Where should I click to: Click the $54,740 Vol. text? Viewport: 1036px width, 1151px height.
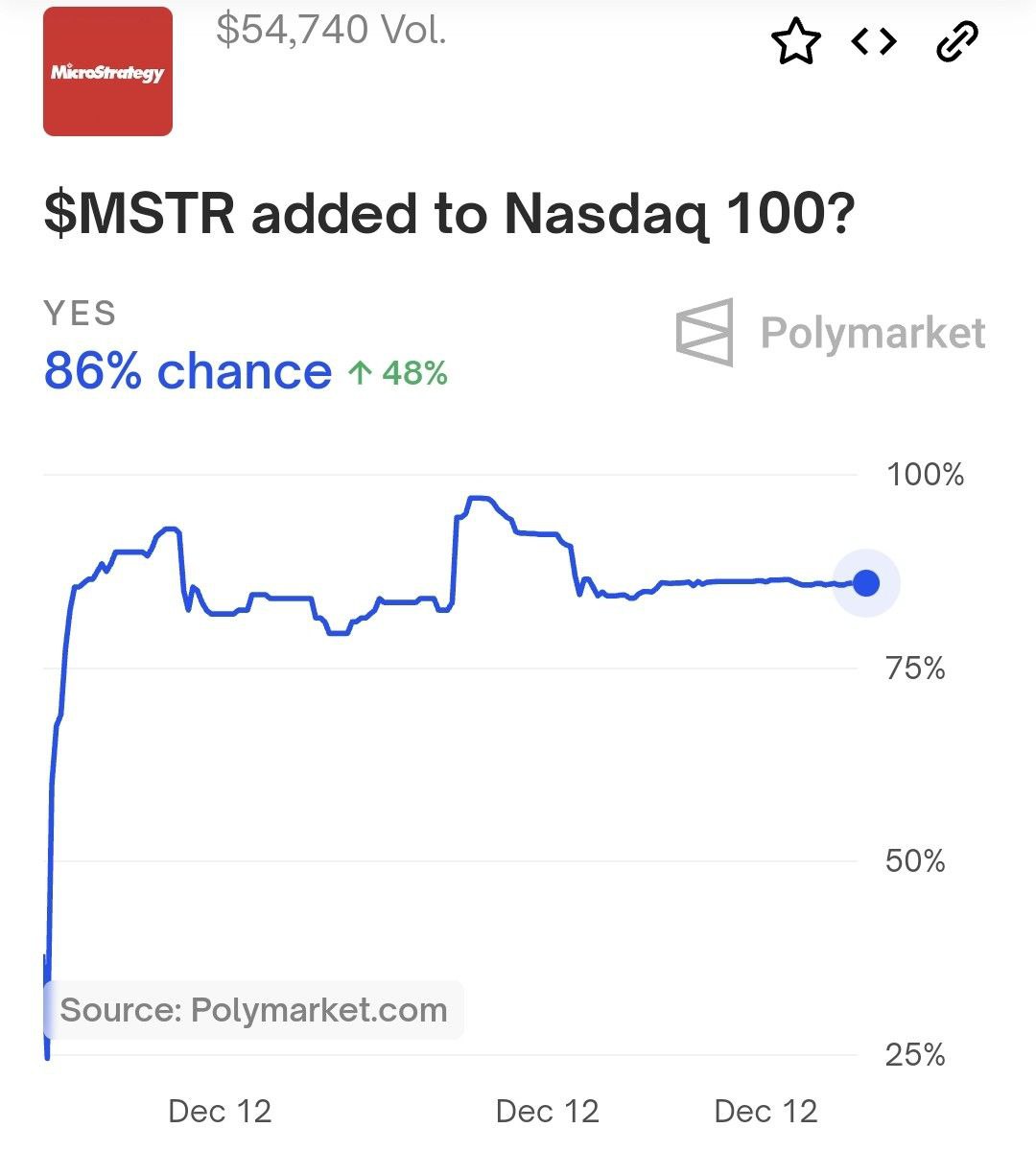point(332,30)
